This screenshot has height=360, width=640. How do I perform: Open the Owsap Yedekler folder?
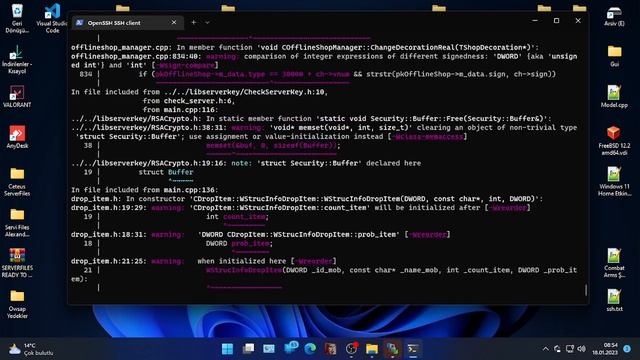pyautogui.click(x=17, y=304)
